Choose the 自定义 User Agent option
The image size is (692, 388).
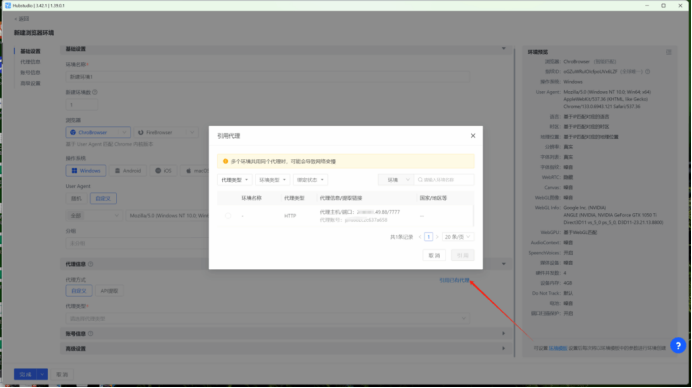[x=103, y=199]
